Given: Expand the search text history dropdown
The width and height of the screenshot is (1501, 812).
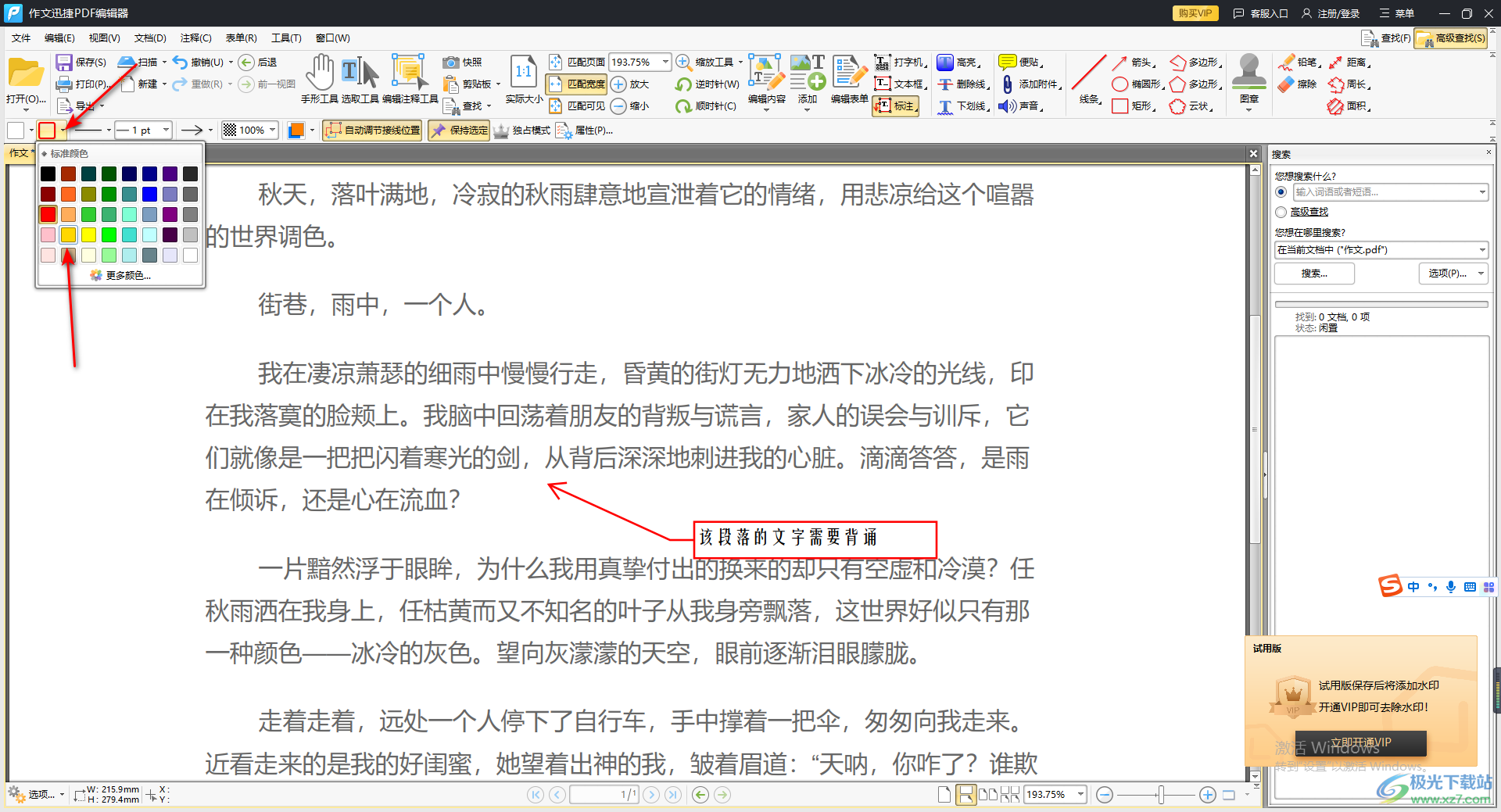Looking at the screenshot, I should pyautogui.click(x=1482, y=191).
